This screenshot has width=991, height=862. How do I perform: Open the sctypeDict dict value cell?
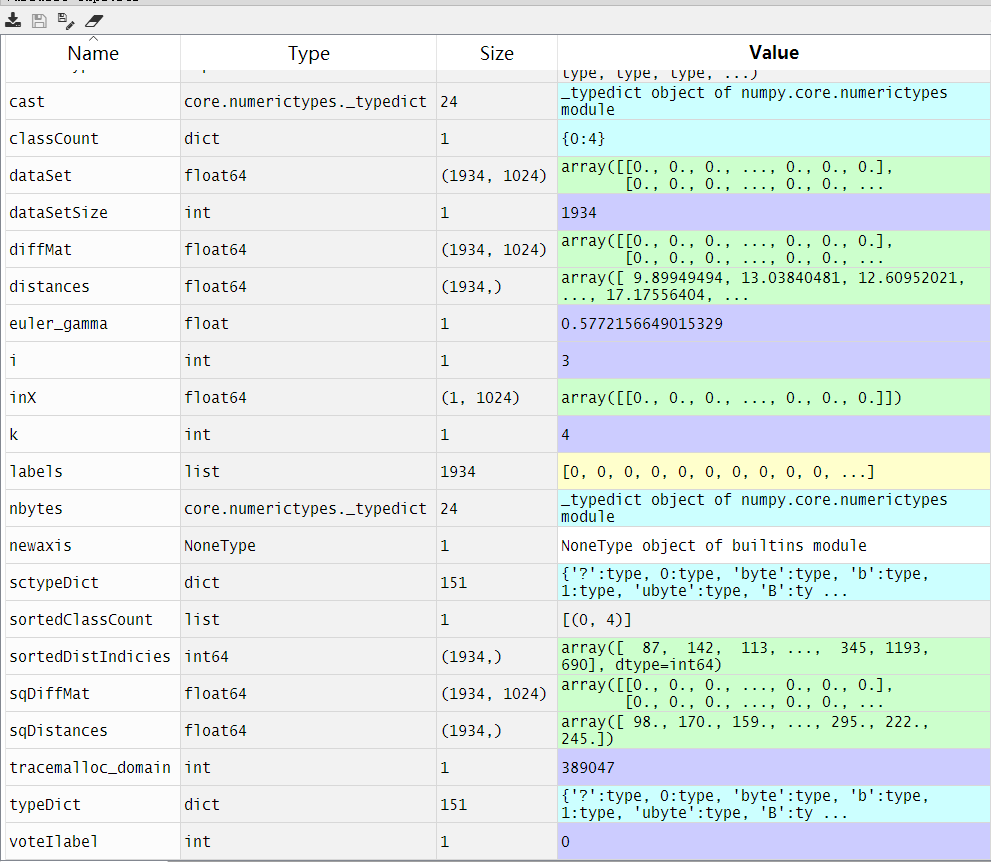point(774,582)
